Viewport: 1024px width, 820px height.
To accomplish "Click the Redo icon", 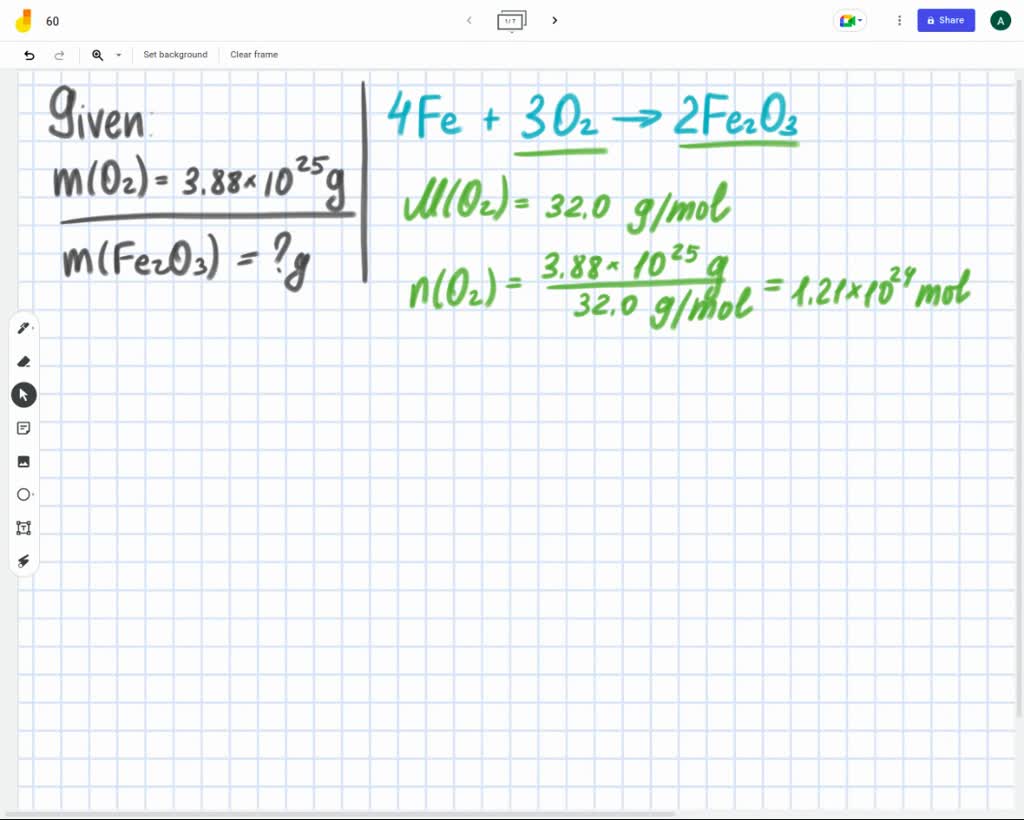I will 59,55.
